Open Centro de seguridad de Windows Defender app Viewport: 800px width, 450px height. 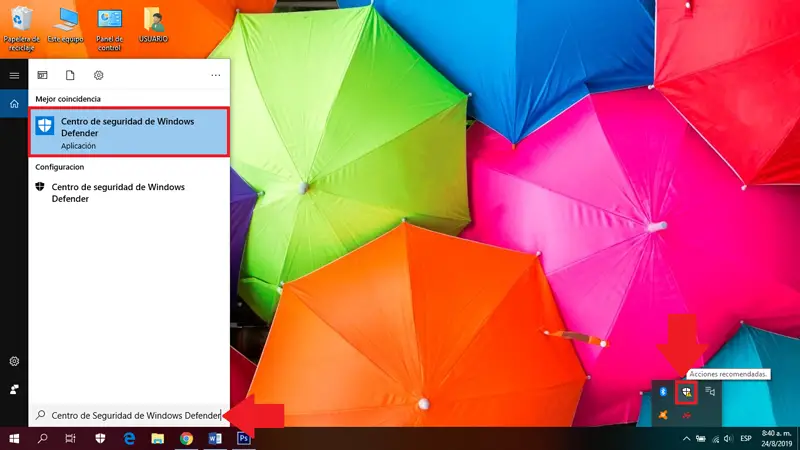[129, 132]
